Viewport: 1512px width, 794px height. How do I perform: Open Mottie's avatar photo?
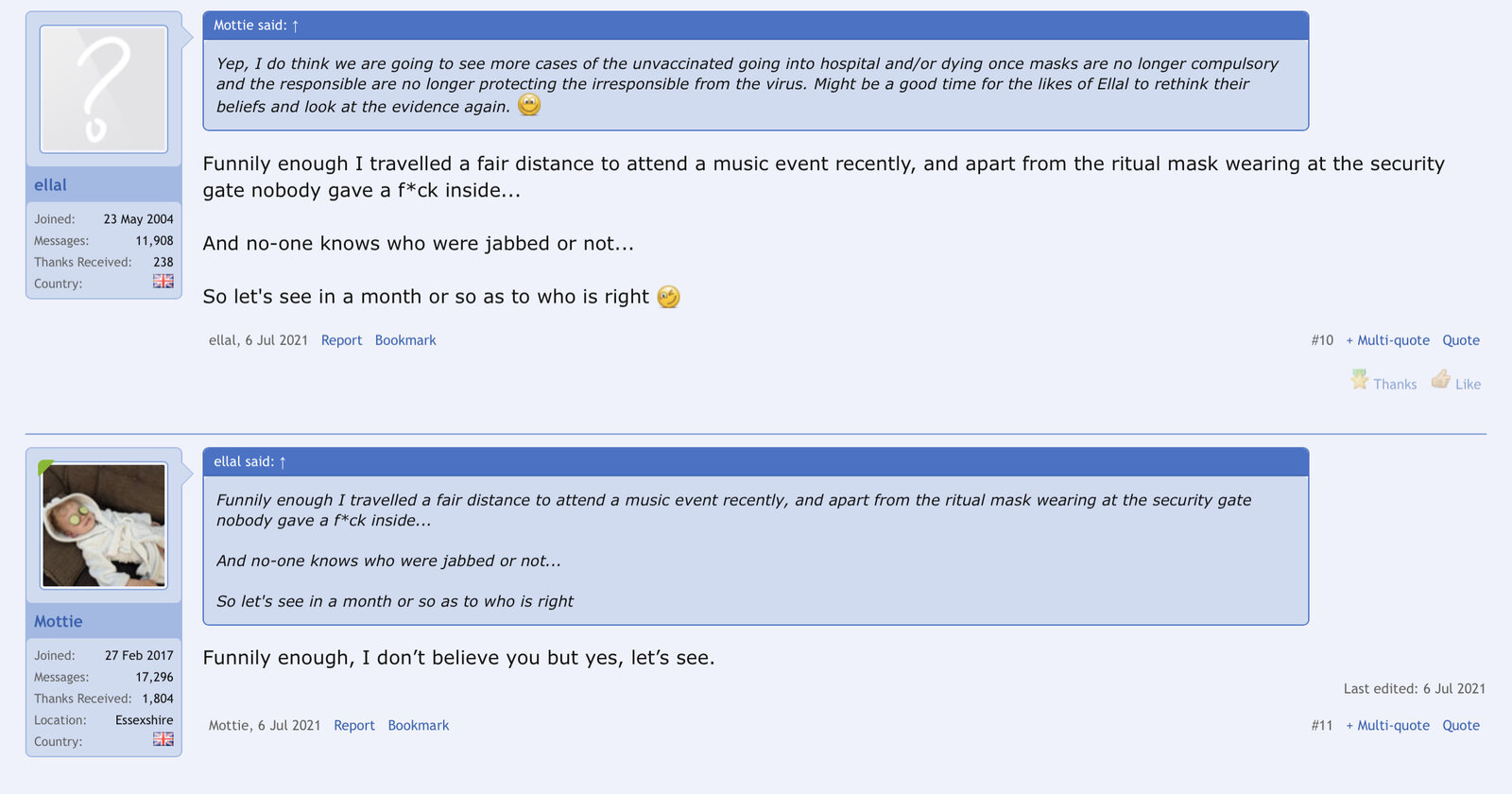[x=104, y=526]
